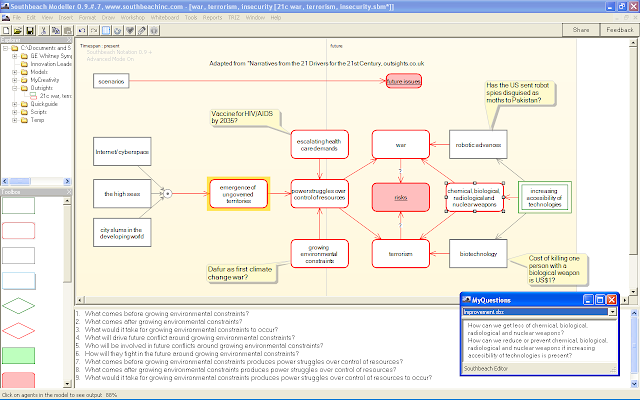Pick the green filled rectangle in Toolbox
The image size is (640, 400).
(18, 356)
